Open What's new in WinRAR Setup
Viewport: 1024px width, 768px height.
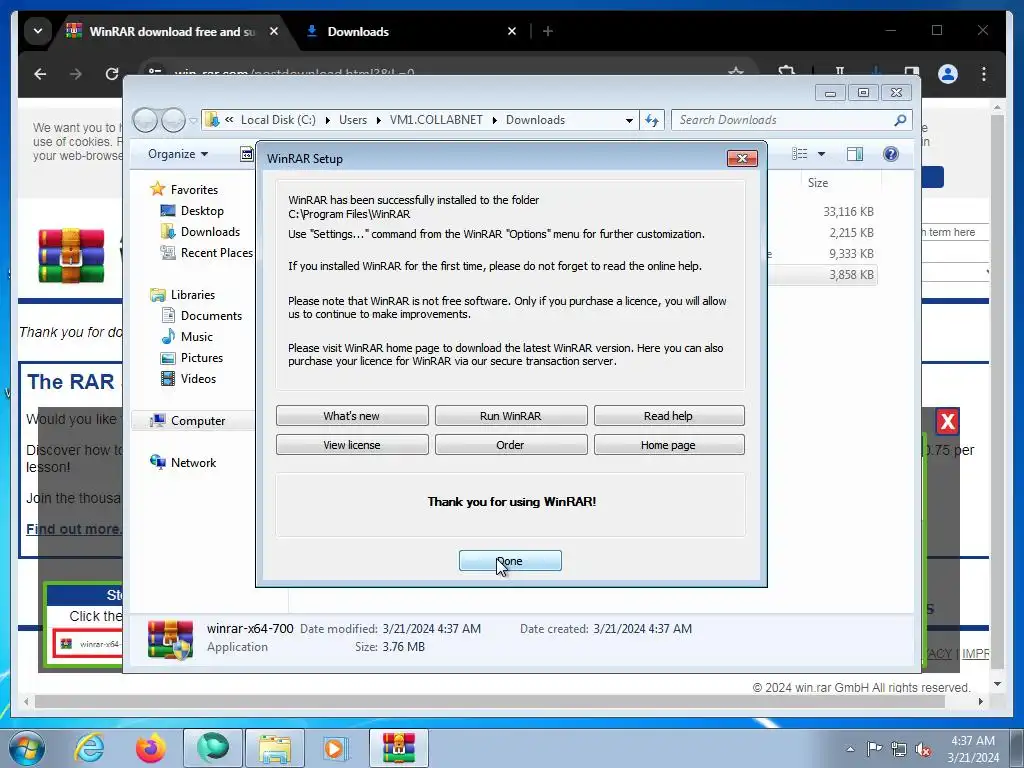pyautogui.click(x=352, y=416)
